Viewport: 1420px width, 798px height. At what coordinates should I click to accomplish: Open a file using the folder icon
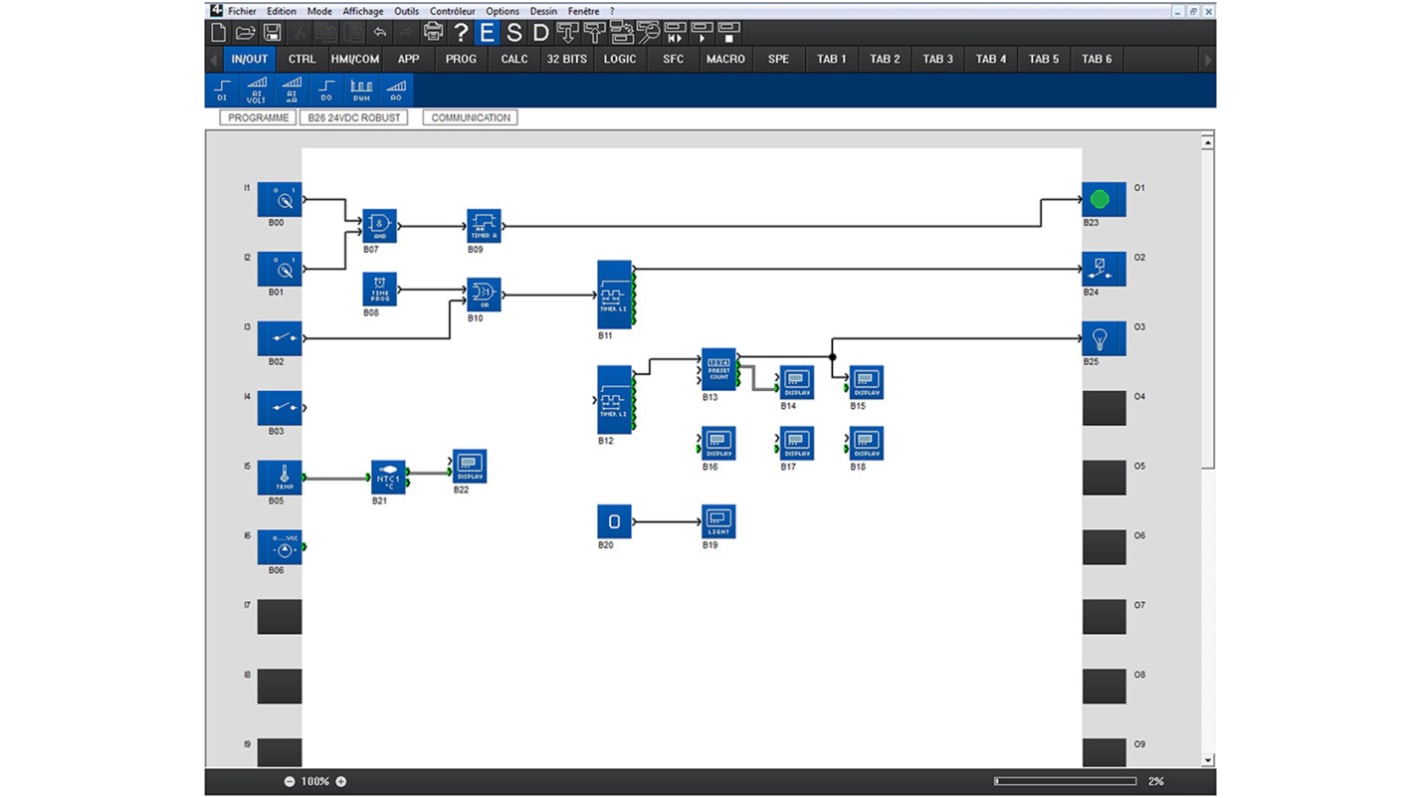tap(244, 33)
